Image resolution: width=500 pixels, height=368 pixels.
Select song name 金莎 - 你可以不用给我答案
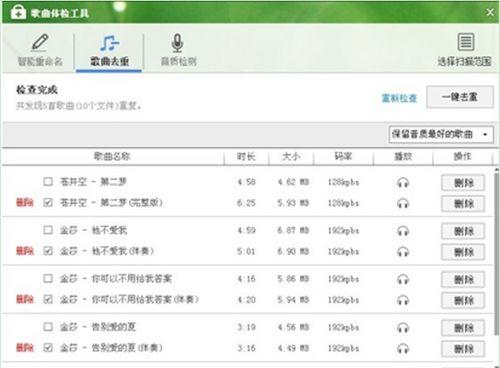(x=116, y=278)
